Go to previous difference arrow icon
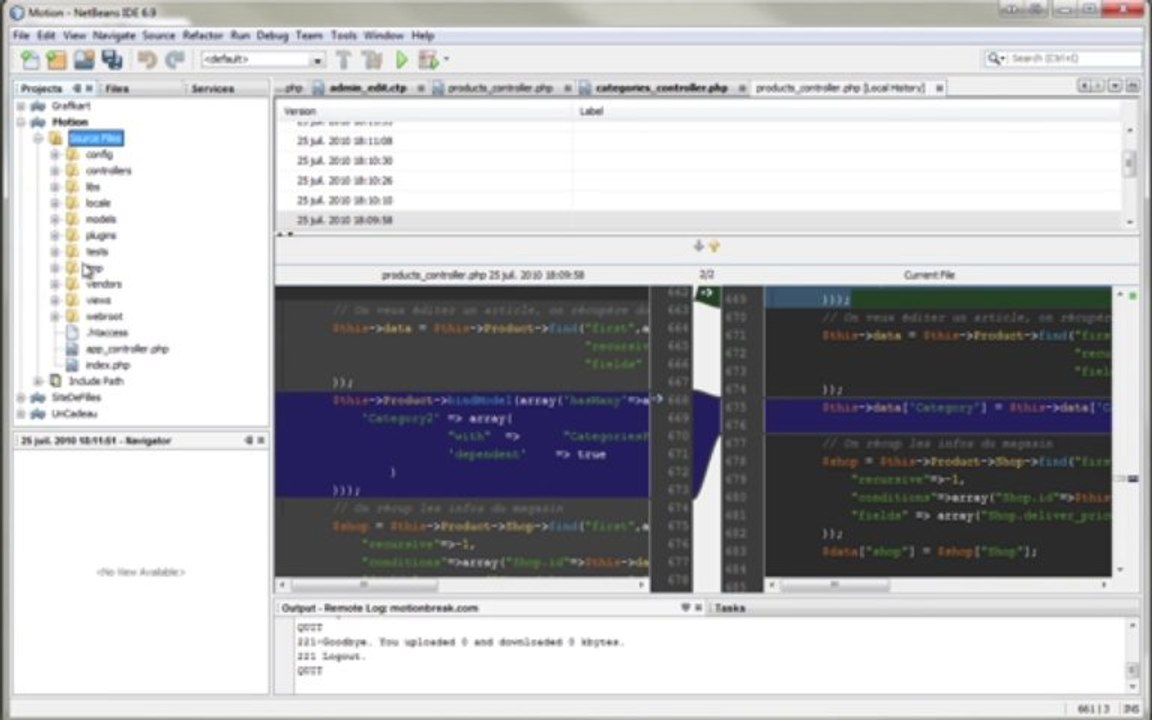 713,246
